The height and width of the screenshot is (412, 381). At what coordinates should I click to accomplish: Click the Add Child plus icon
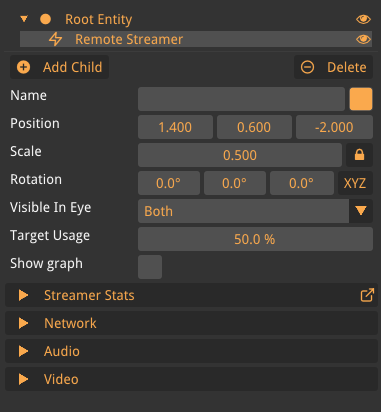(x=24, y=67)
